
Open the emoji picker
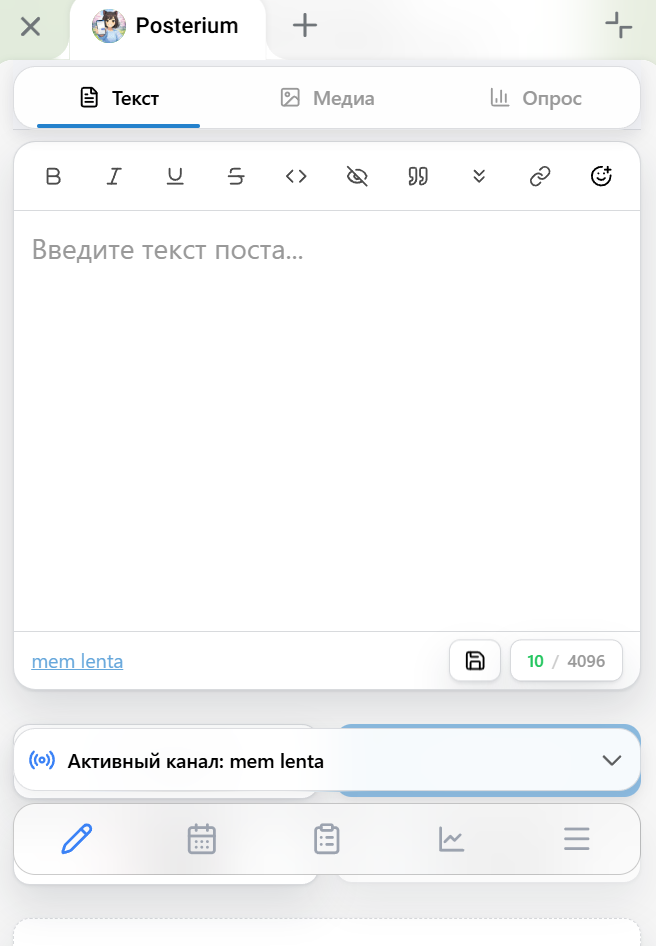tap(601, 176)
